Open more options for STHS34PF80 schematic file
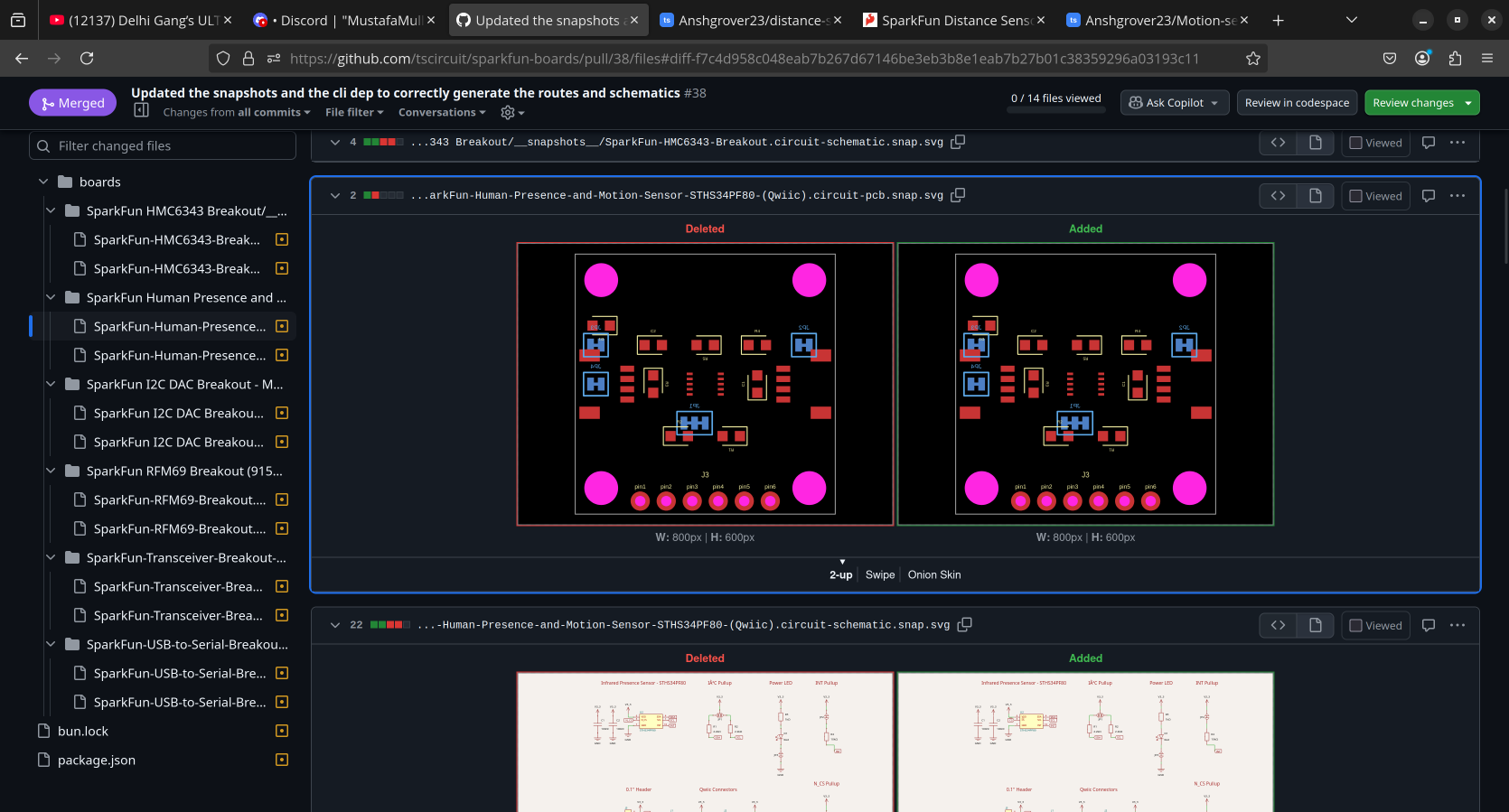 tap(1457, 624)
